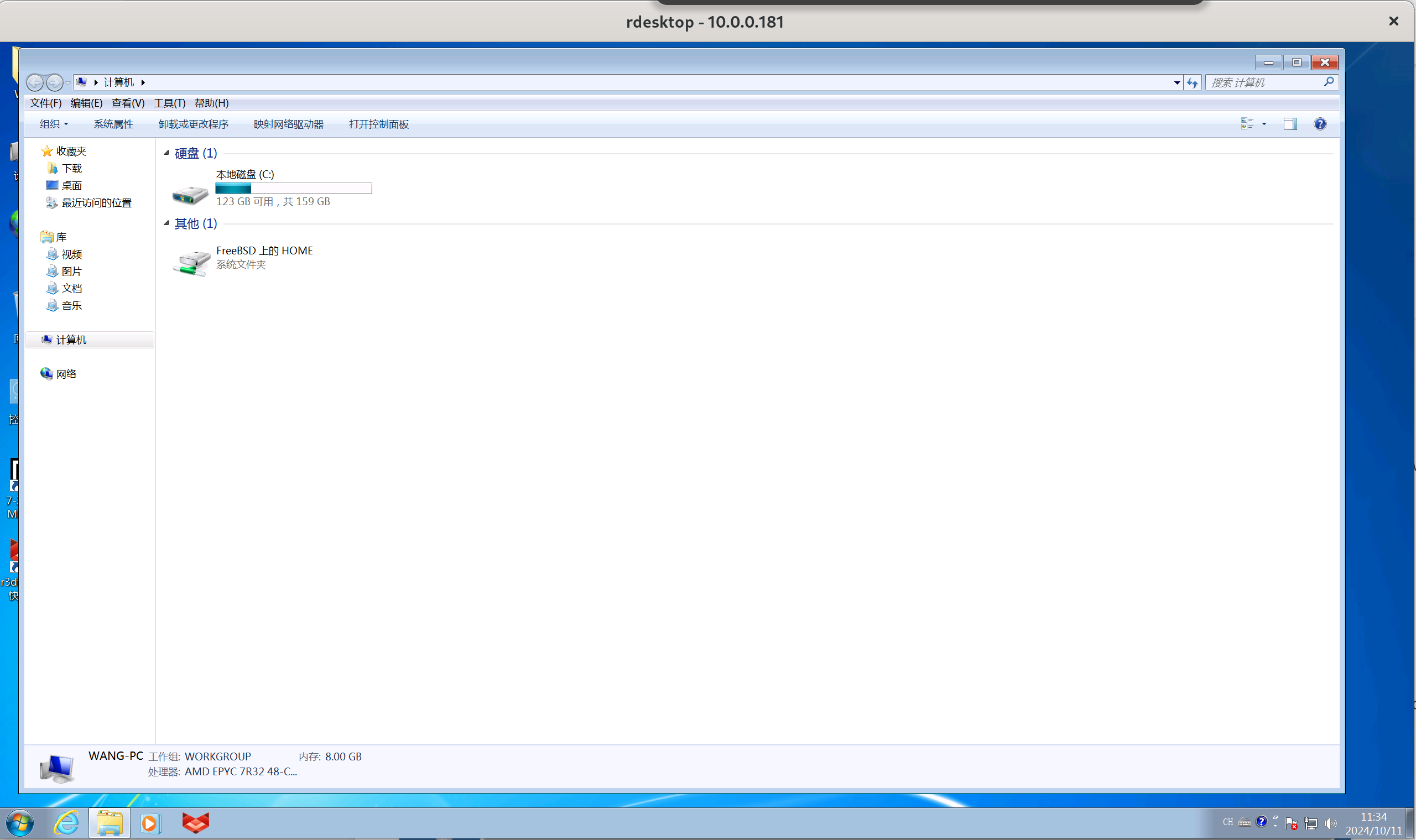Select 下载 in favorites sidebar
The height and width of the screenshot is (840, 1416).
pyautogui.click(x=71, y=168)
